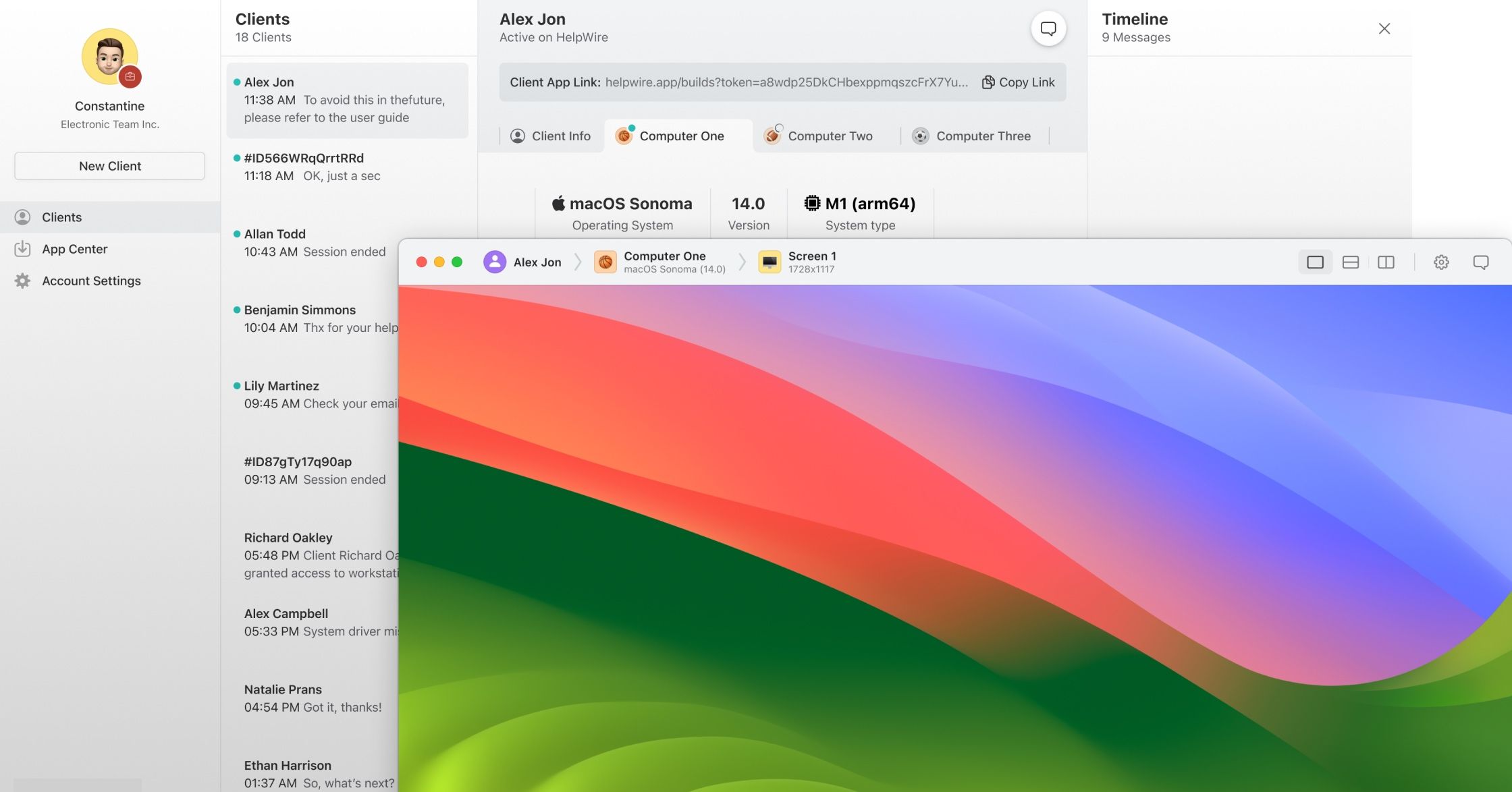
Task: Open remote session settings gear
Action: [1441, 262]
